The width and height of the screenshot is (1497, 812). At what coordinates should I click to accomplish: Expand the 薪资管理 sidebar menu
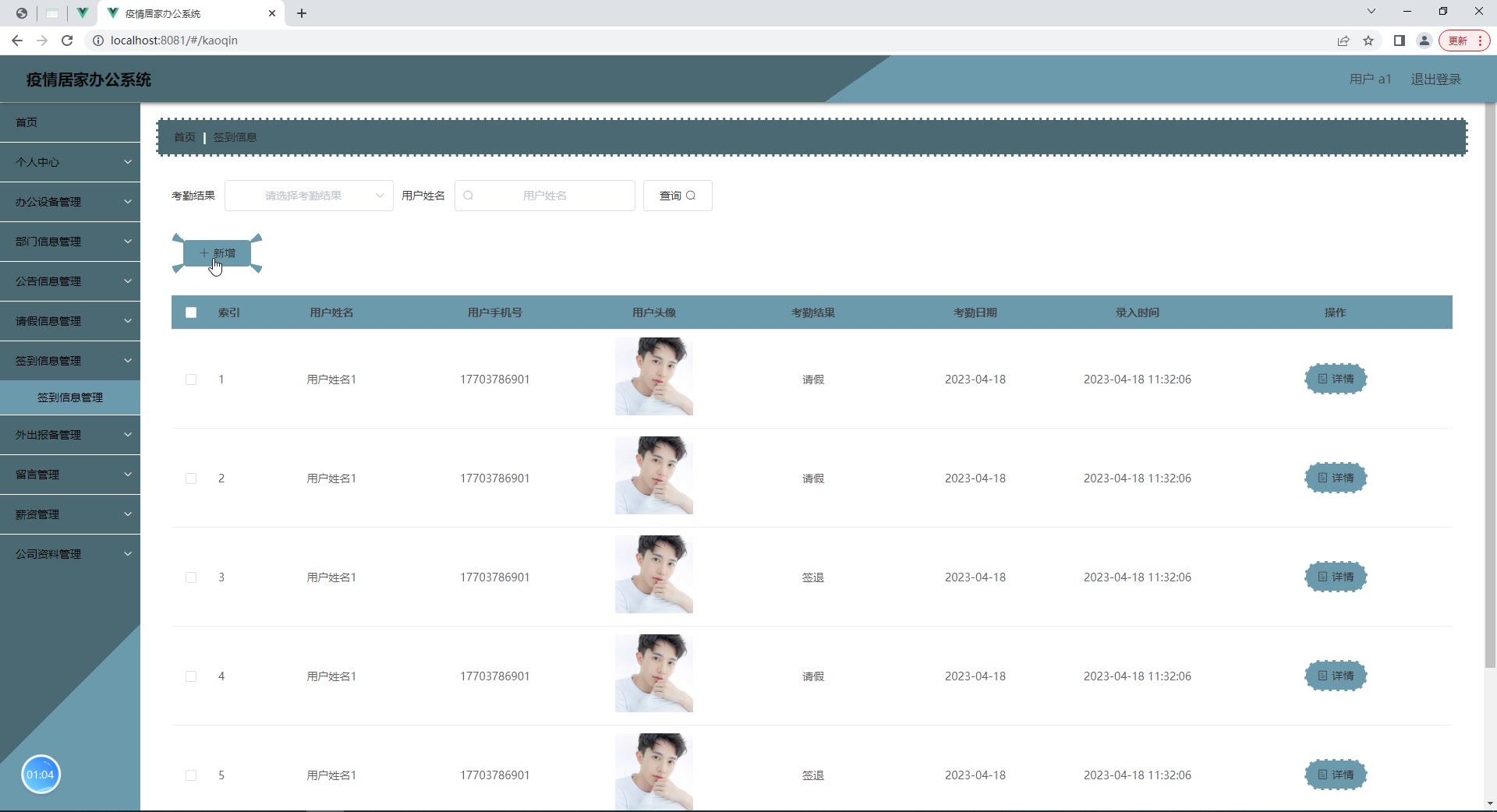[x=70, y=514]
